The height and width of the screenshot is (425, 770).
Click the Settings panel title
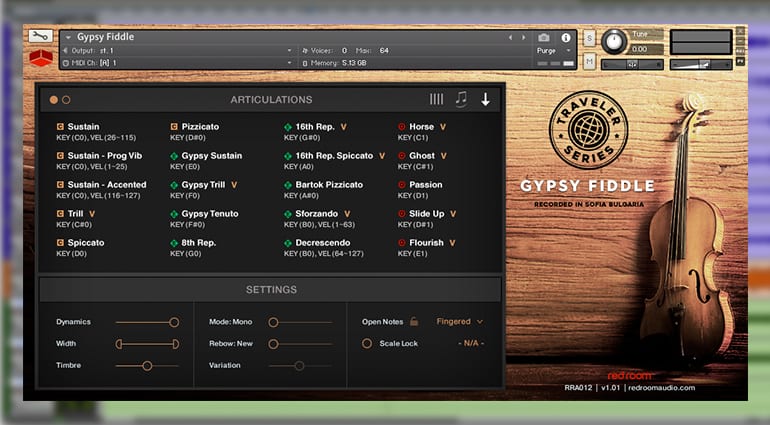pyautogui.click(x=271, y=290)
